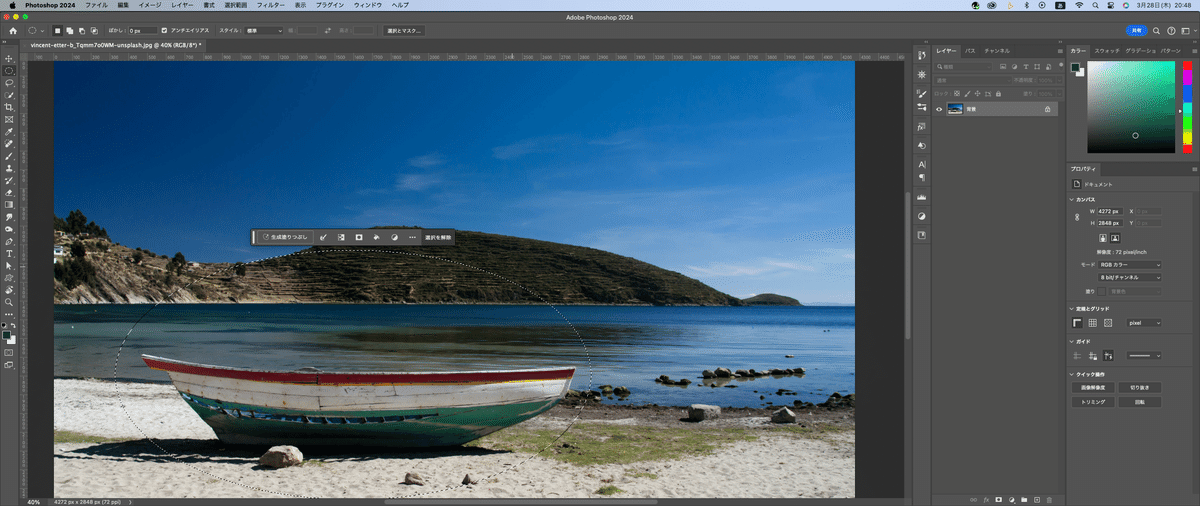Open Search icon in top right
The height and width of the screenshot is (506, 1200).
click(x=1154, y=31)
